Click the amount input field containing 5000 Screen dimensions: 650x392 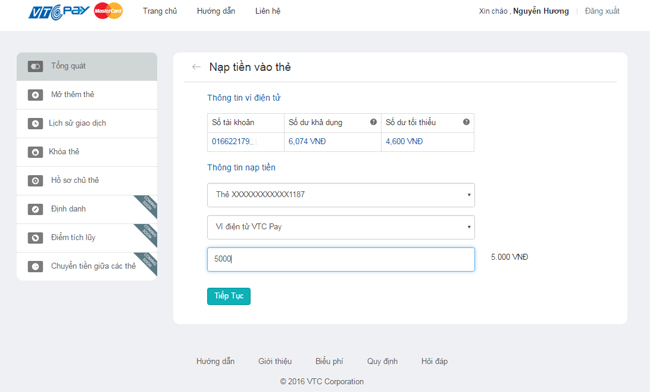[x=341, y=259]
